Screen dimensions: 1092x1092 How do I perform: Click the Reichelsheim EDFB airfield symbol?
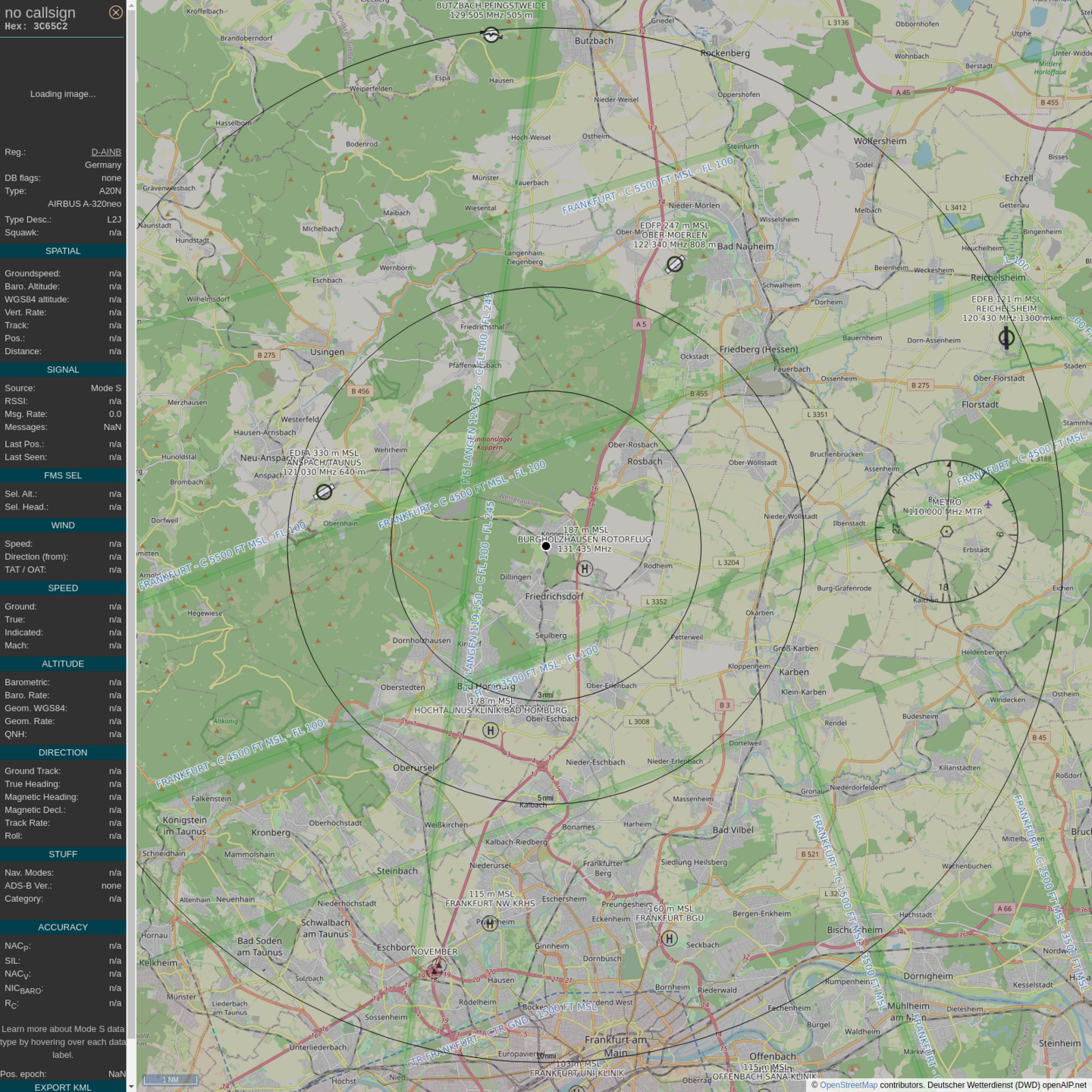[1006, 337]
